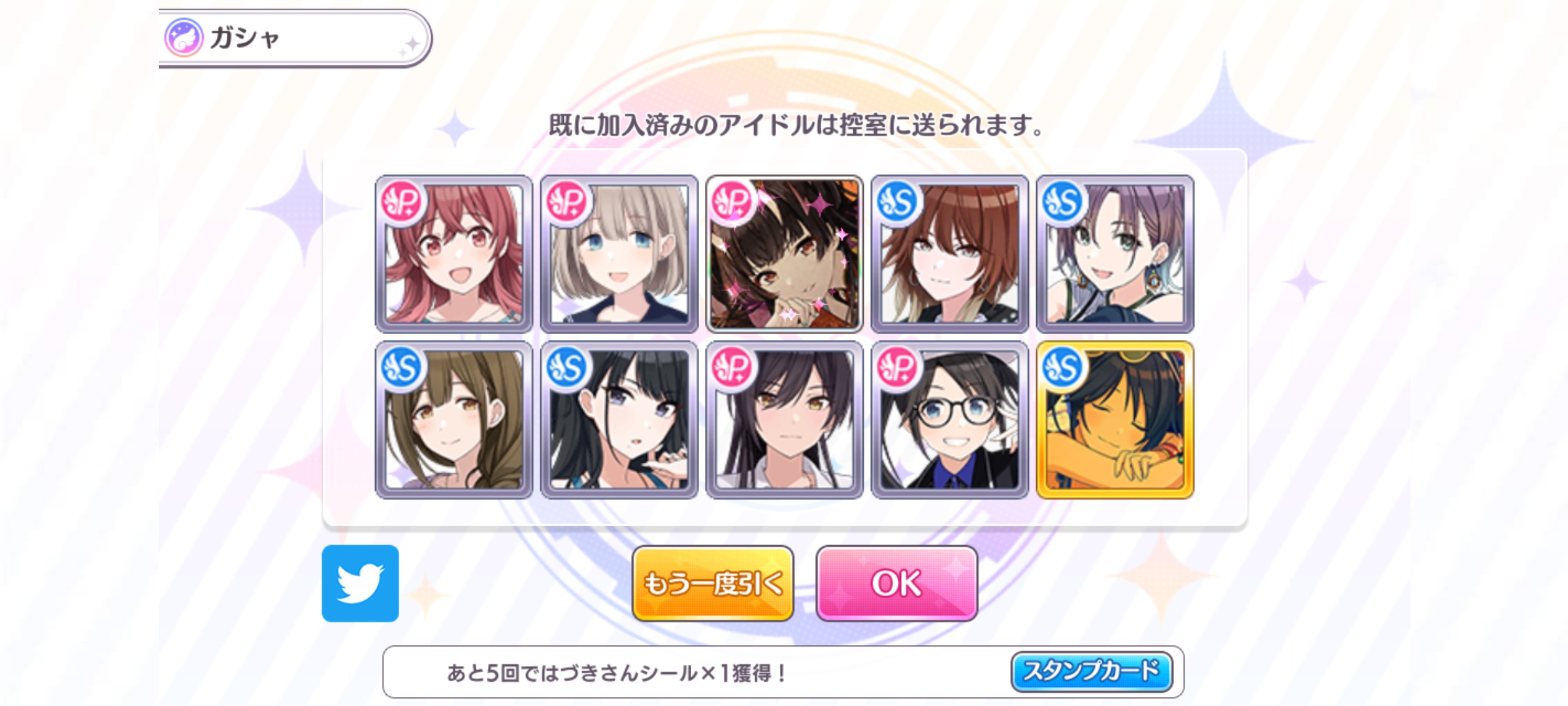This screenshot has height=706, width=1568.
Task: Click the P badge on red-haired card
Action: (402, 202)
